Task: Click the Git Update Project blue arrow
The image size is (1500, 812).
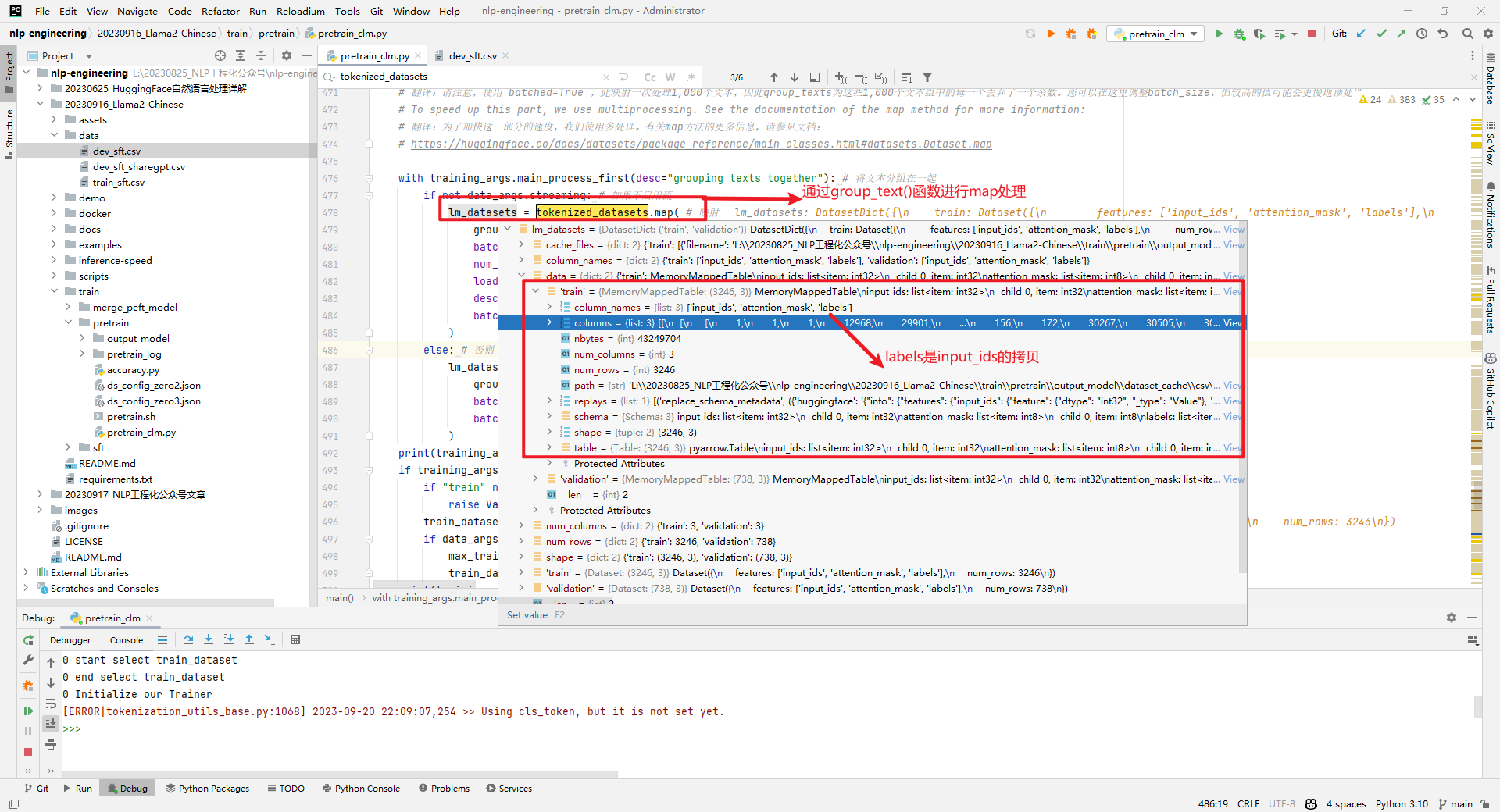Action: (x=1361, y=34)
